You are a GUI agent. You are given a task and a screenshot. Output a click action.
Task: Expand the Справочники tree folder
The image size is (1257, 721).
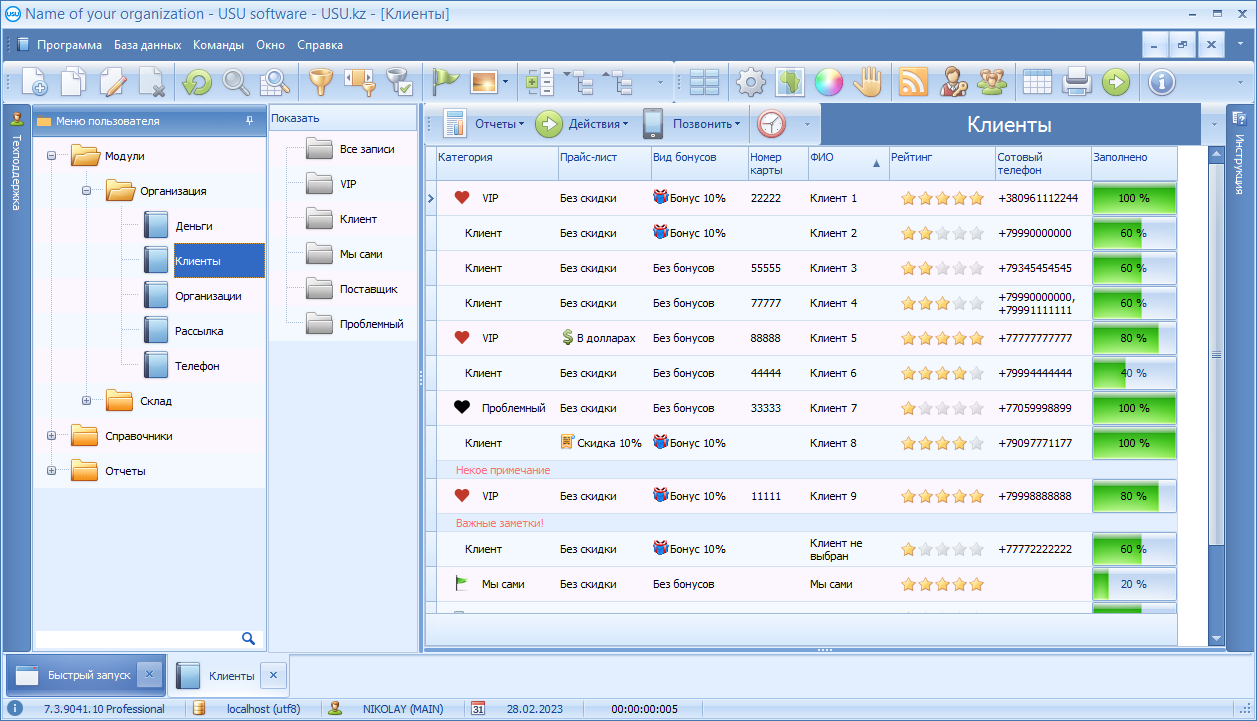51,436
